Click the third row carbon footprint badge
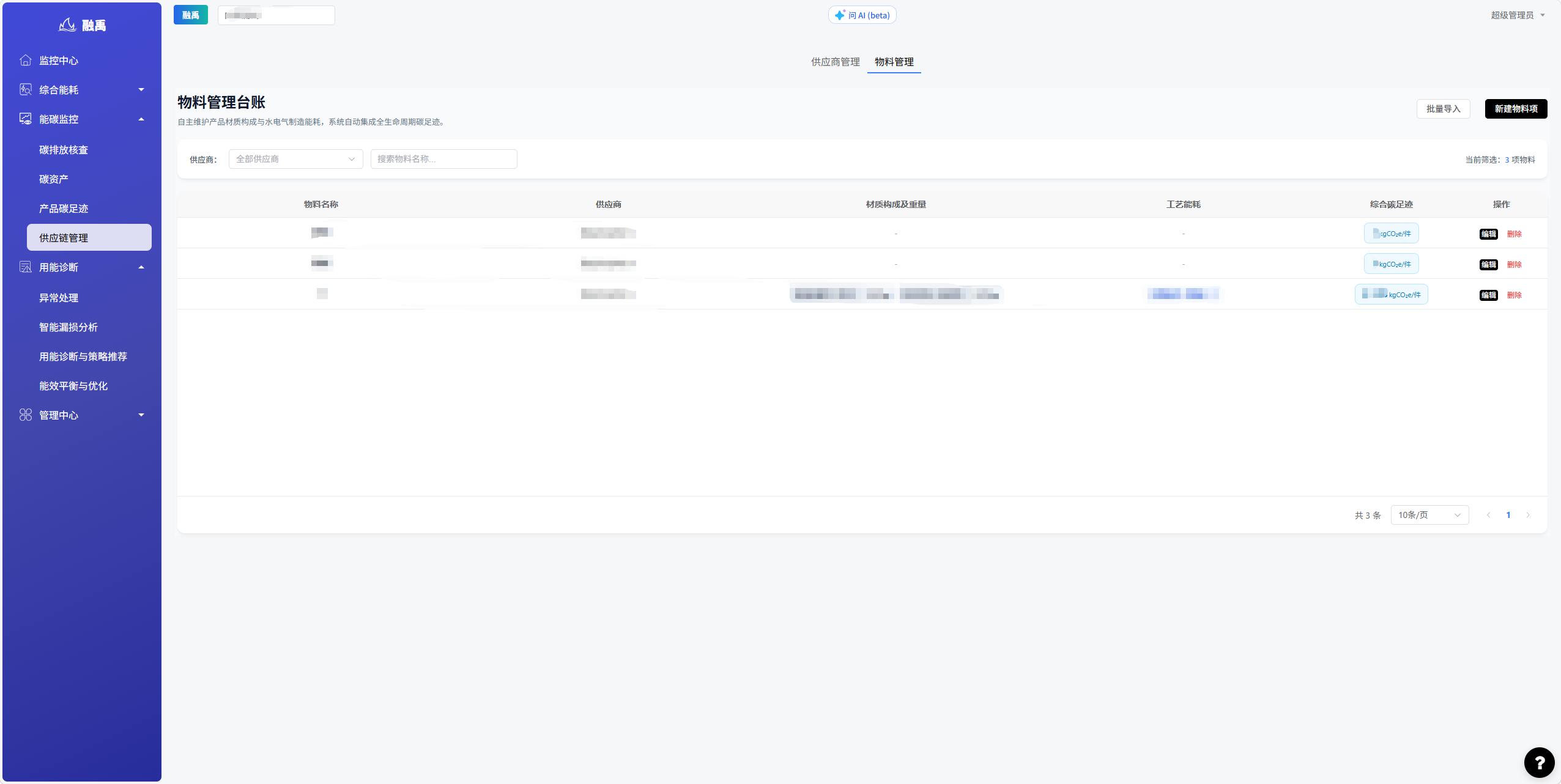This screenshot has height=784, width=1561. pos(1391,294)
